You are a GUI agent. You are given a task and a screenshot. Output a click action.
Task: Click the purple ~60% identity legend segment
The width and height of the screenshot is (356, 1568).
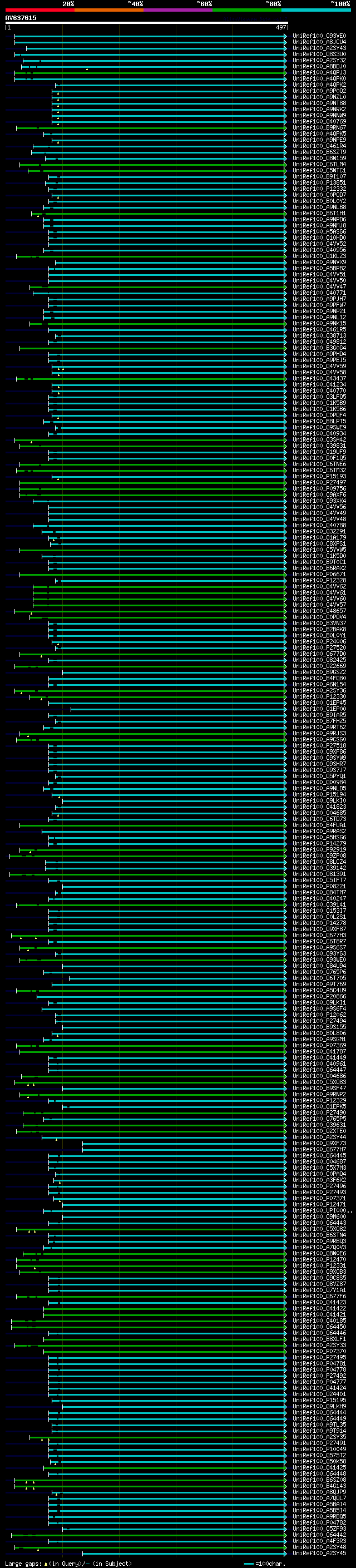(x=179, y=11)
